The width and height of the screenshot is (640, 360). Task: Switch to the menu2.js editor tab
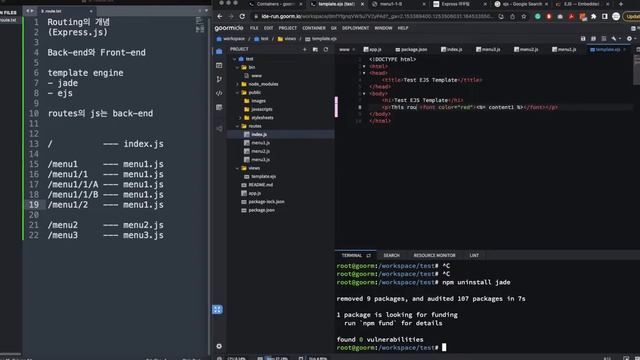point(526,49)
